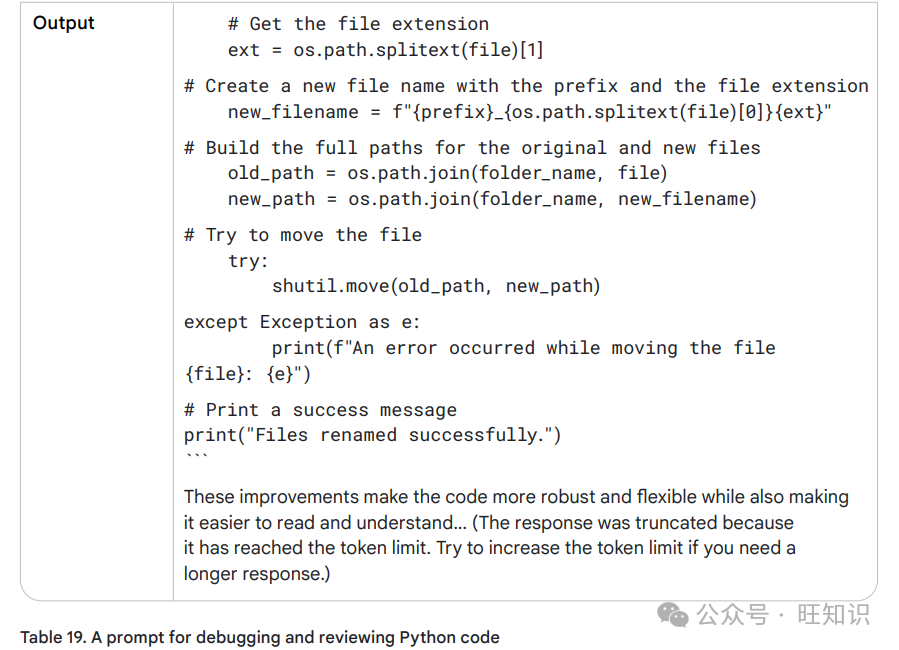Click the "# Get the file extension" comment

(x=358, y=24)
